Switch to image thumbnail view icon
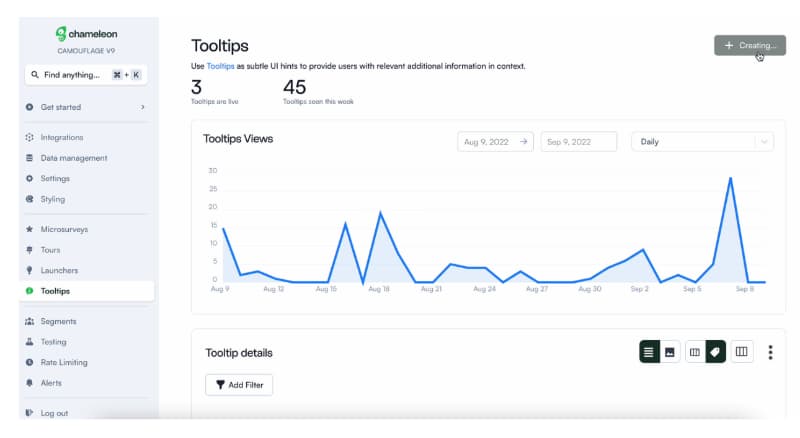 [x=670, y=352]
